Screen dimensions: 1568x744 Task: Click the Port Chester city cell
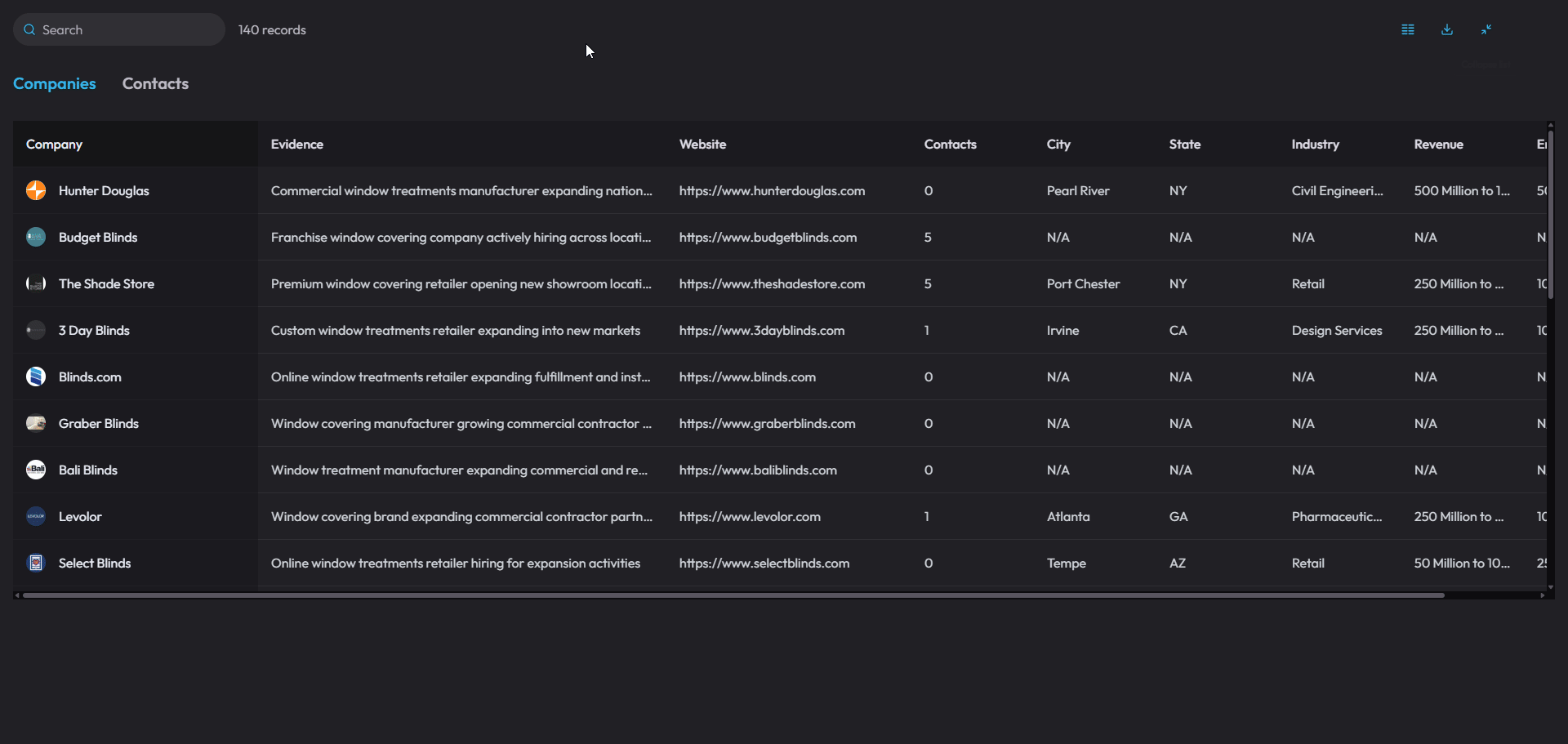[1083, 283]
